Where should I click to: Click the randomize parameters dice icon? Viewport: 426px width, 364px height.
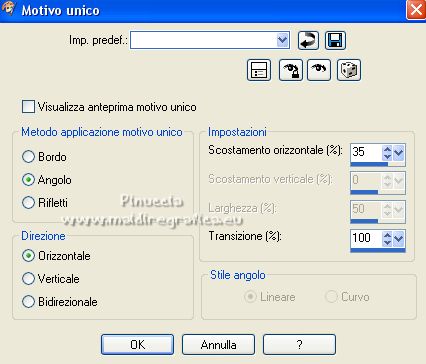(x=349, y=70)
